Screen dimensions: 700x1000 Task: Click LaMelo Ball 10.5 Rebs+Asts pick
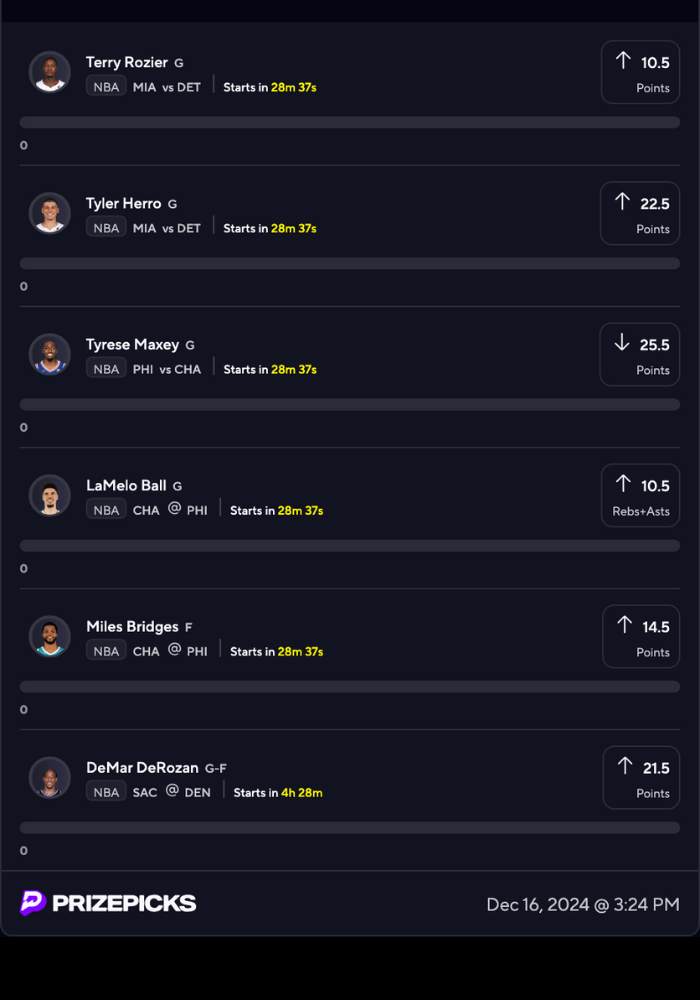[640, 495]
